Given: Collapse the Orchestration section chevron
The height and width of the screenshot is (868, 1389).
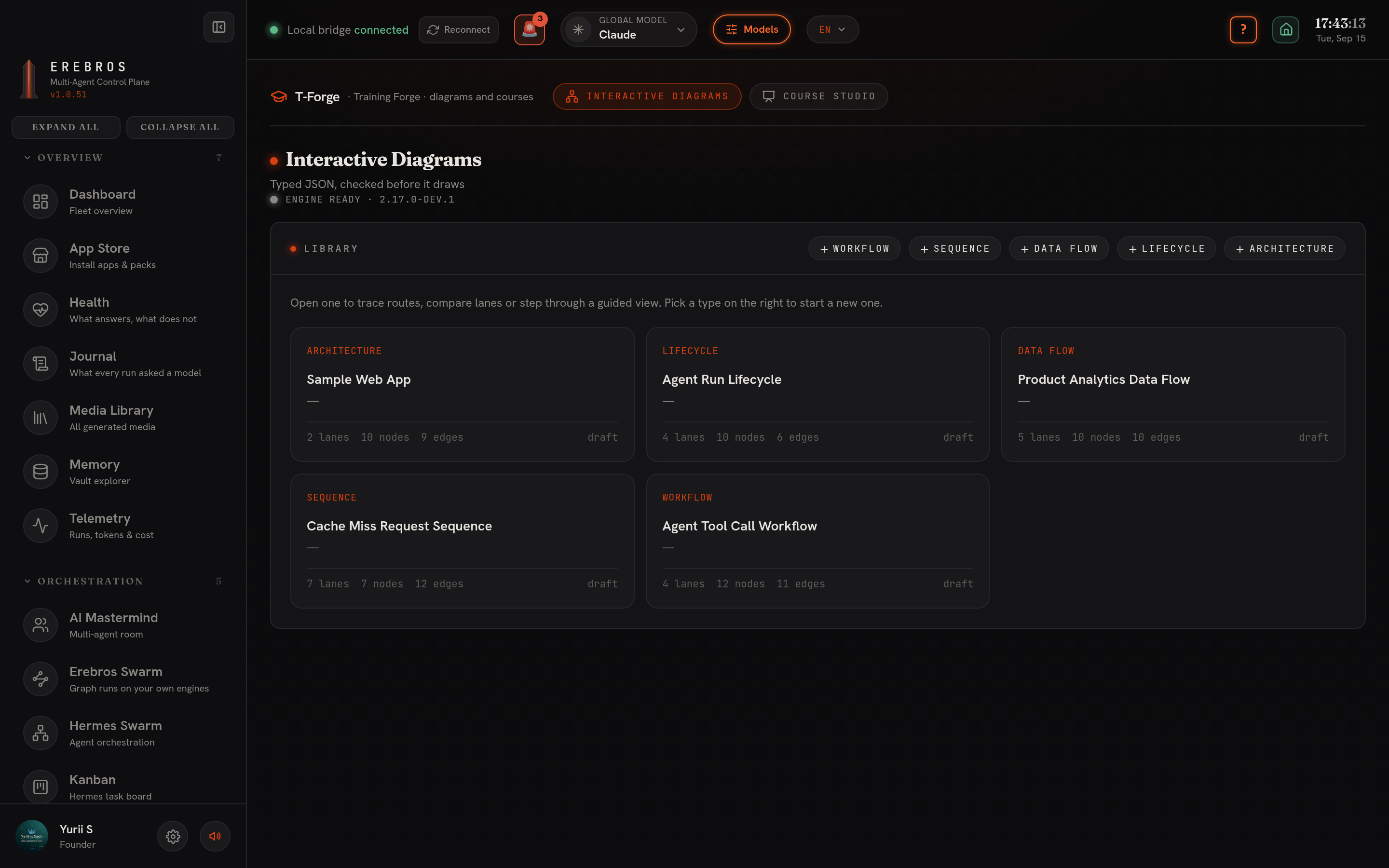Looking at the screenshot, I should click(27, 581).
